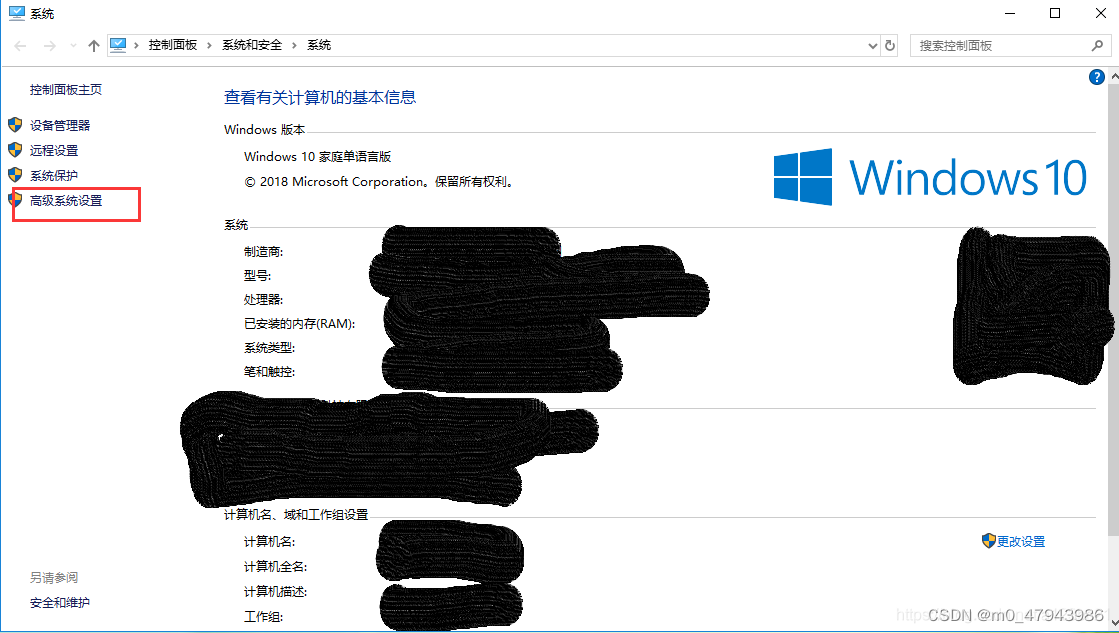This screenshot has height=633, width=1119.
Task: Click 更改设置 link
Action: tap(1021, 542)
